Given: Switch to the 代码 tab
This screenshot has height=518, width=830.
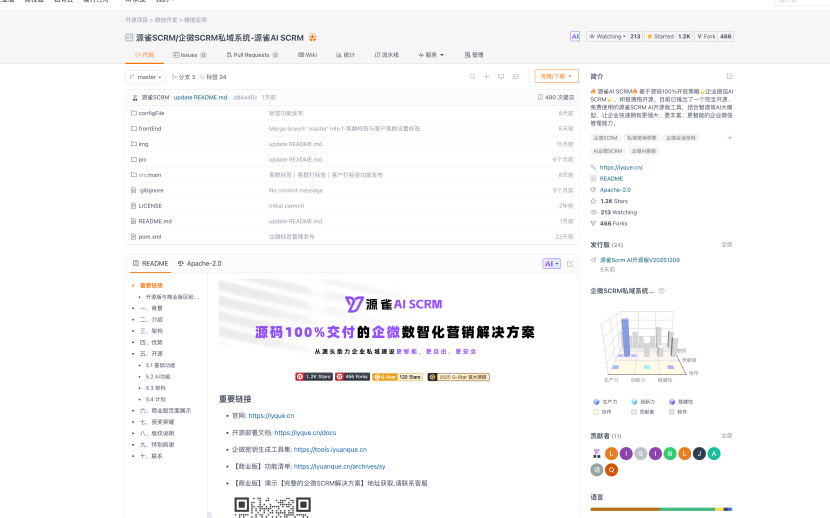Looking at the screenshot, I should [x=145, y=54].
